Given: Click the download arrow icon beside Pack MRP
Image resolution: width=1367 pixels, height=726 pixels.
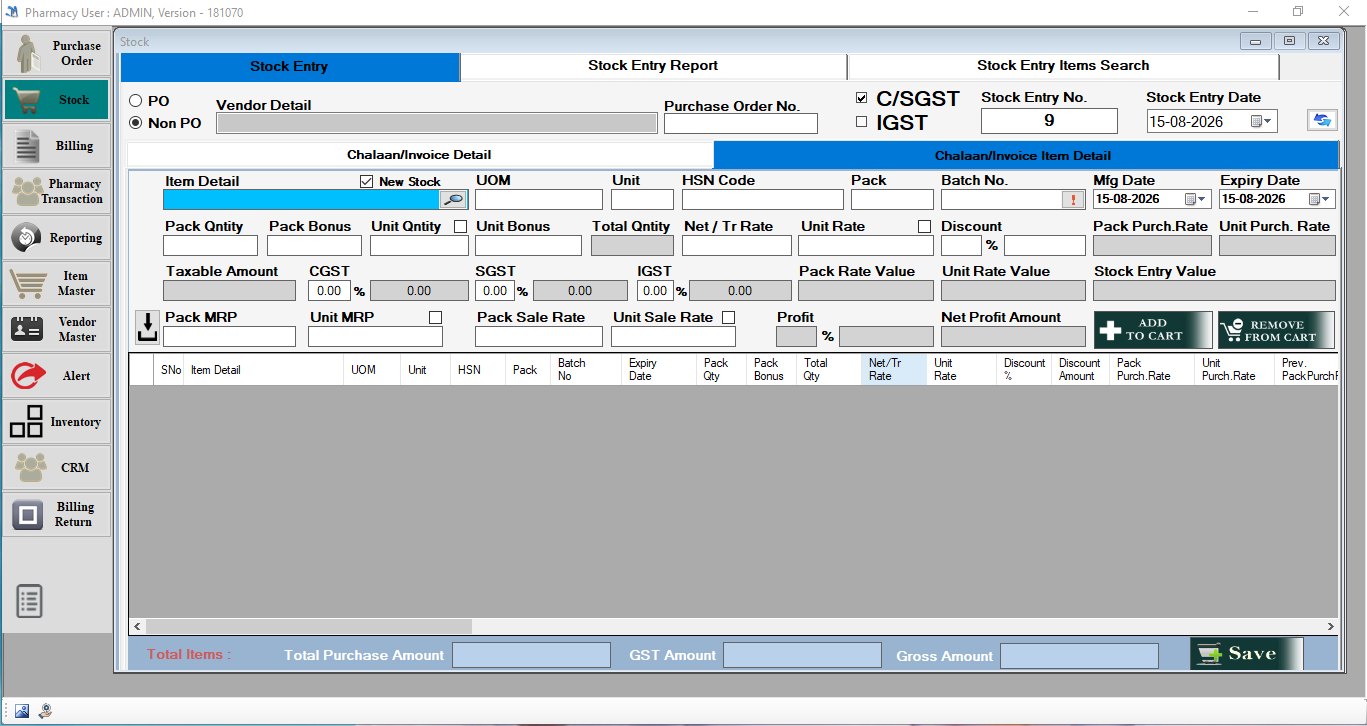Looking at the screenshot, I should (x=147, y=327).
